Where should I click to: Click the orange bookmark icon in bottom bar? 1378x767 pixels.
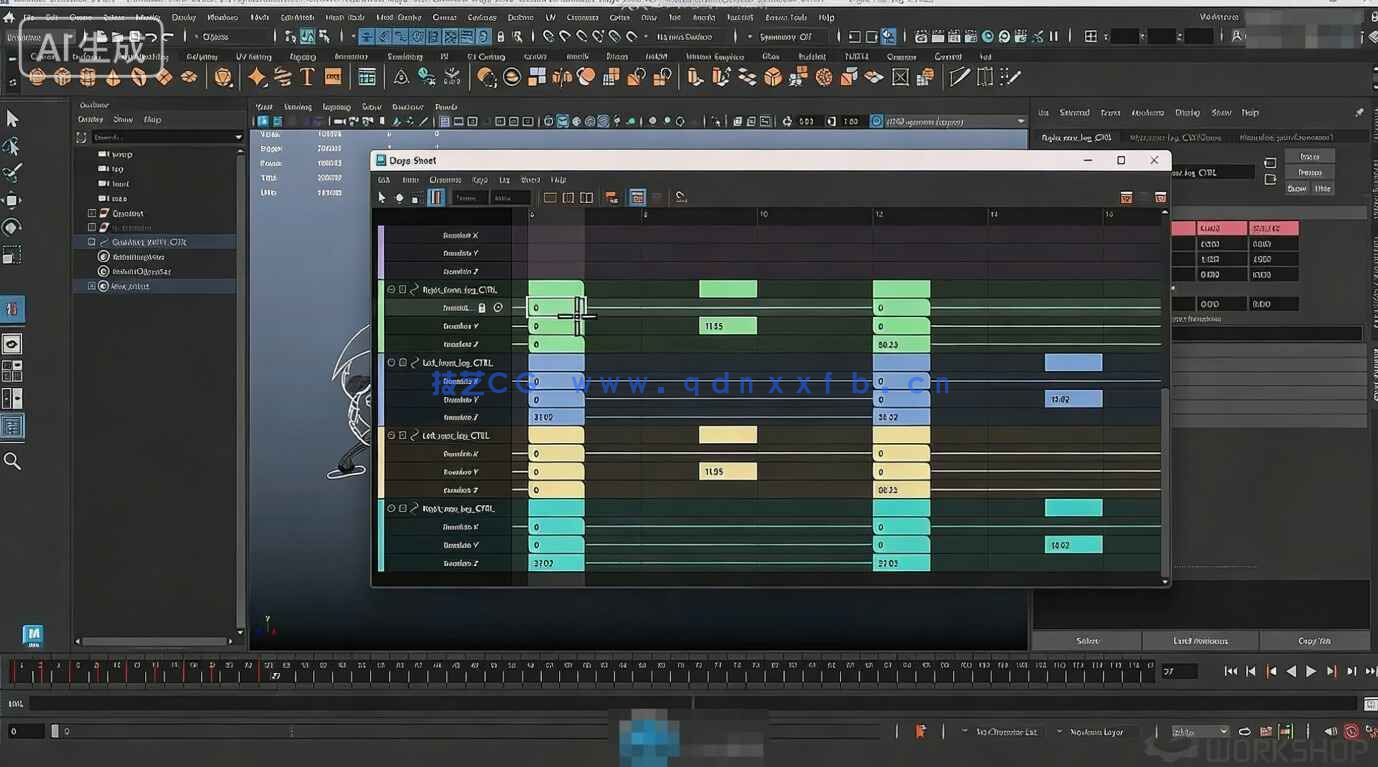(x=920, y=732)
